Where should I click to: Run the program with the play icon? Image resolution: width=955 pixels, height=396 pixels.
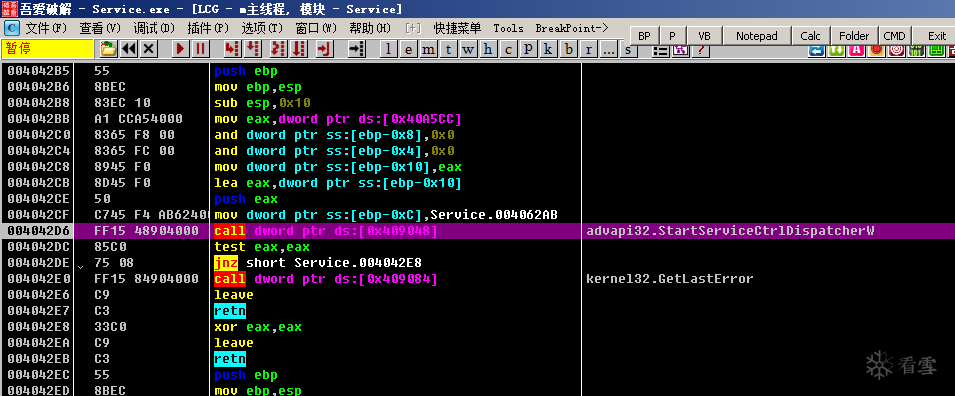tap(180, 49)
